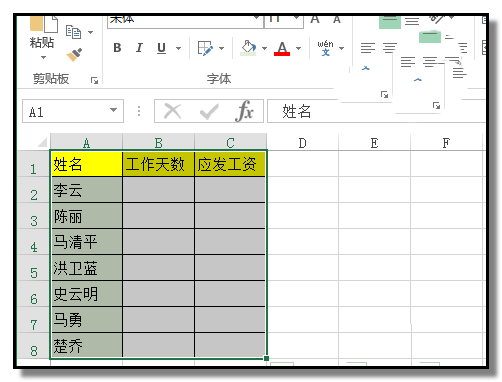Click the Paste (粘贴) button
This screenshot has height=382, width=502.
[x=43, y=32]
